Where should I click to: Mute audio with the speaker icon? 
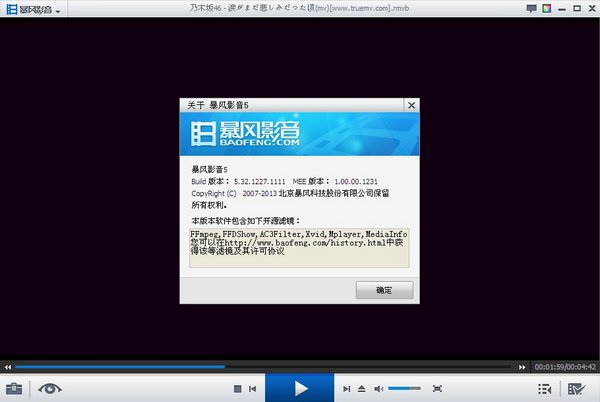(x=378, y=389)
